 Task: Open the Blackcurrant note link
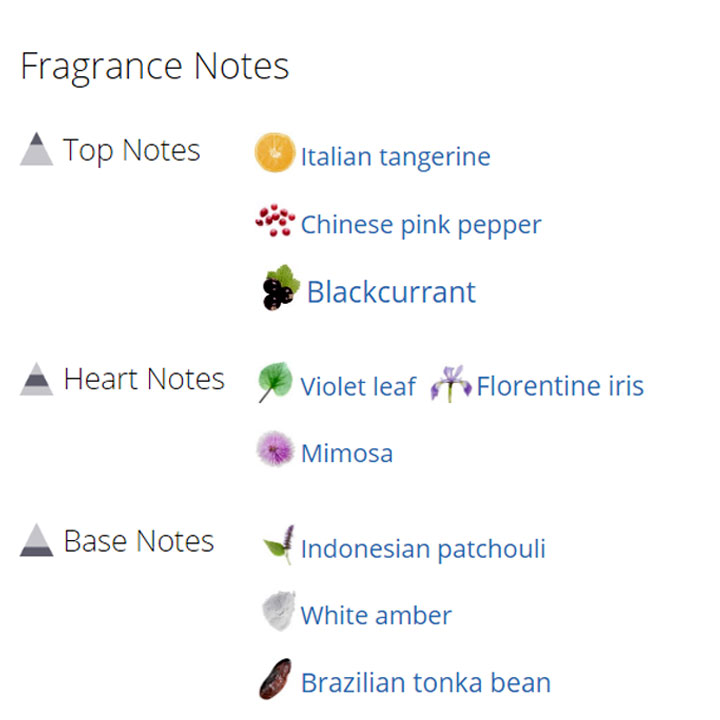tap(391, 292)
